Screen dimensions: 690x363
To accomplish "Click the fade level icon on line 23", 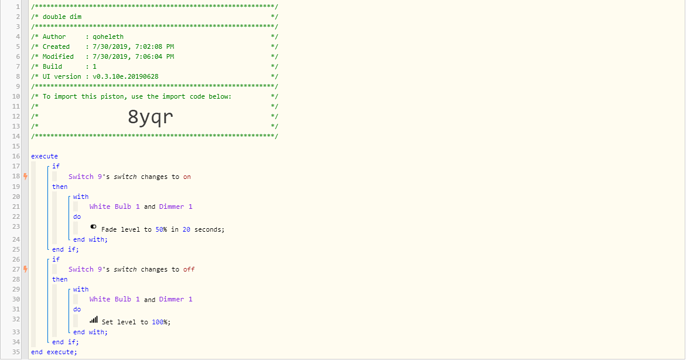I will [x=93, y=227].
